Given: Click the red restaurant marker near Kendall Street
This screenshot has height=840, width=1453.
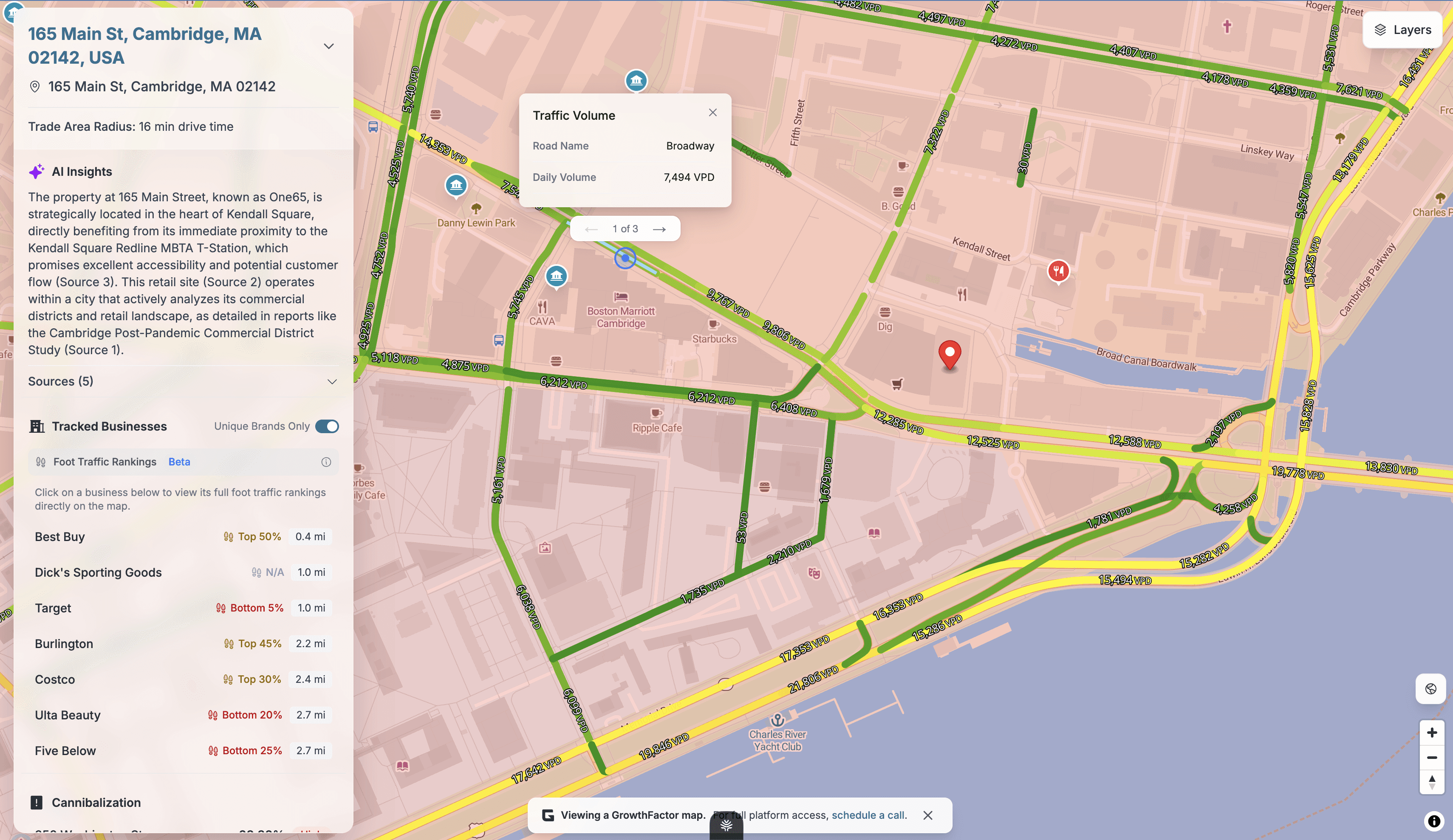Looking at the screenshot, I should tap(1058, 271).
